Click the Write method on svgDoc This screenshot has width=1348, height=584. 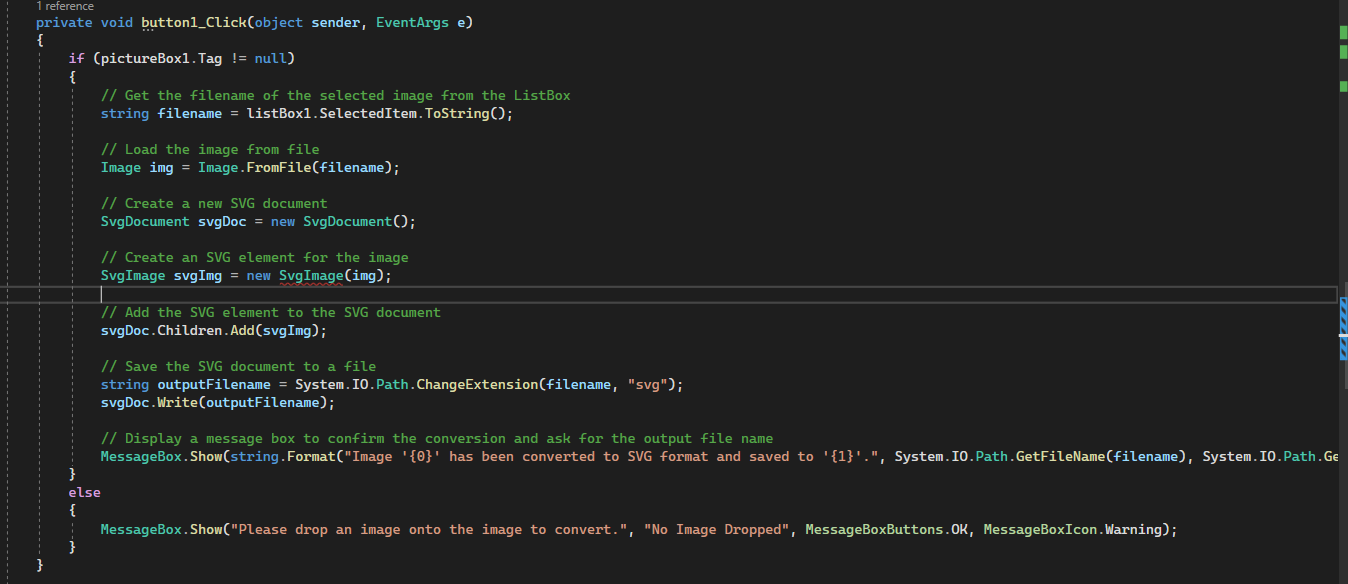[x=178, y=402]
